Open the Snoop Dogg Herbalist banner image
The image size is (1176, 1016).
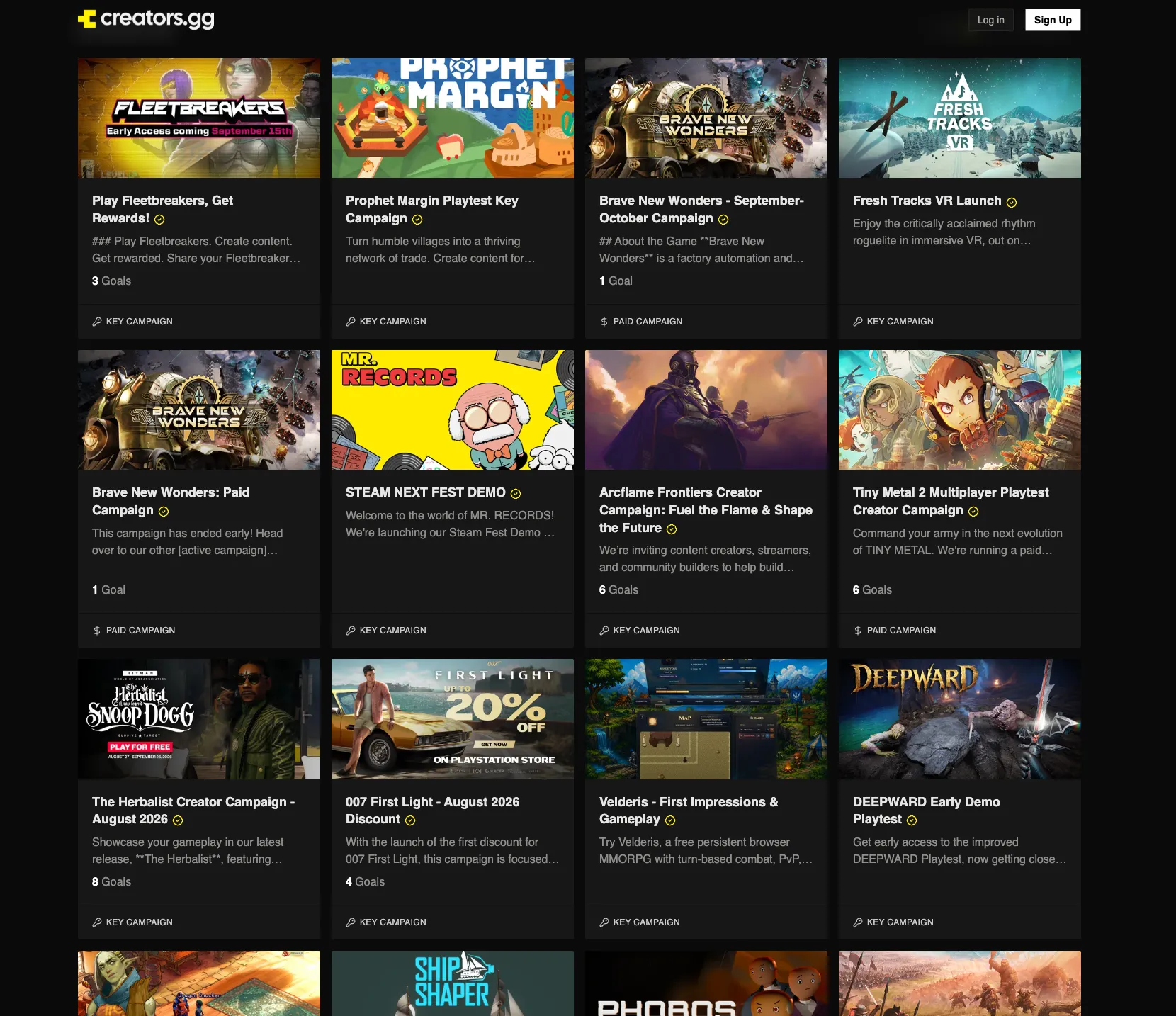[x=199, y=719]
